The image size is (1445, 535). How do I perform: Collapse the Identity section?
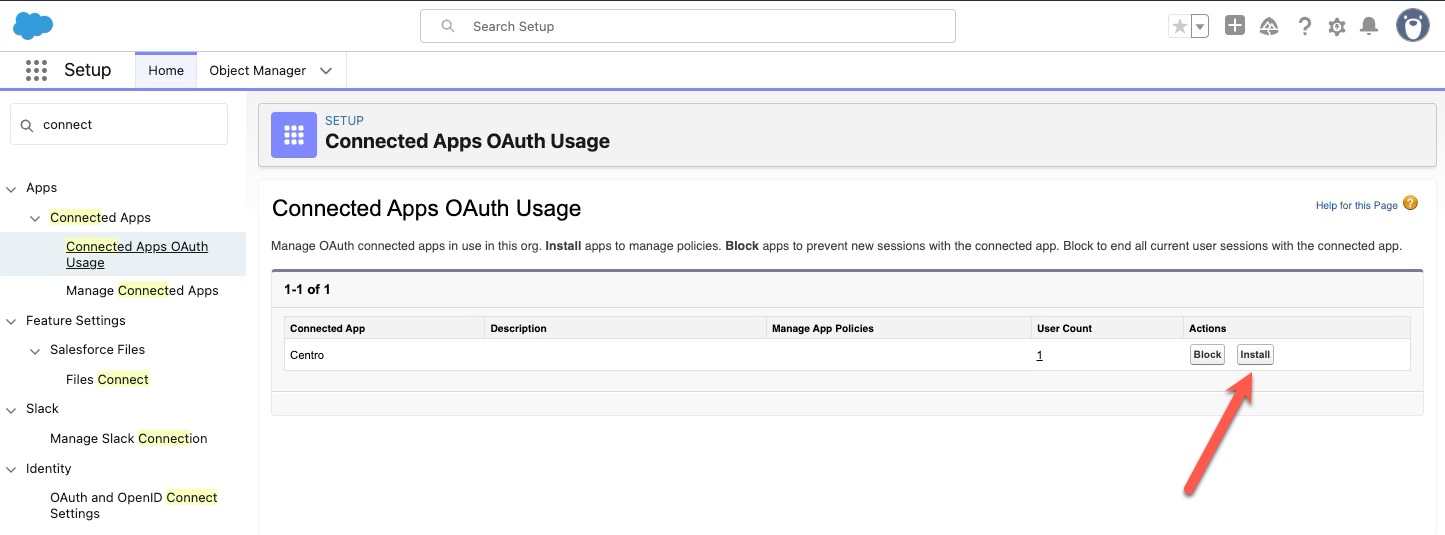pos(12,469)
